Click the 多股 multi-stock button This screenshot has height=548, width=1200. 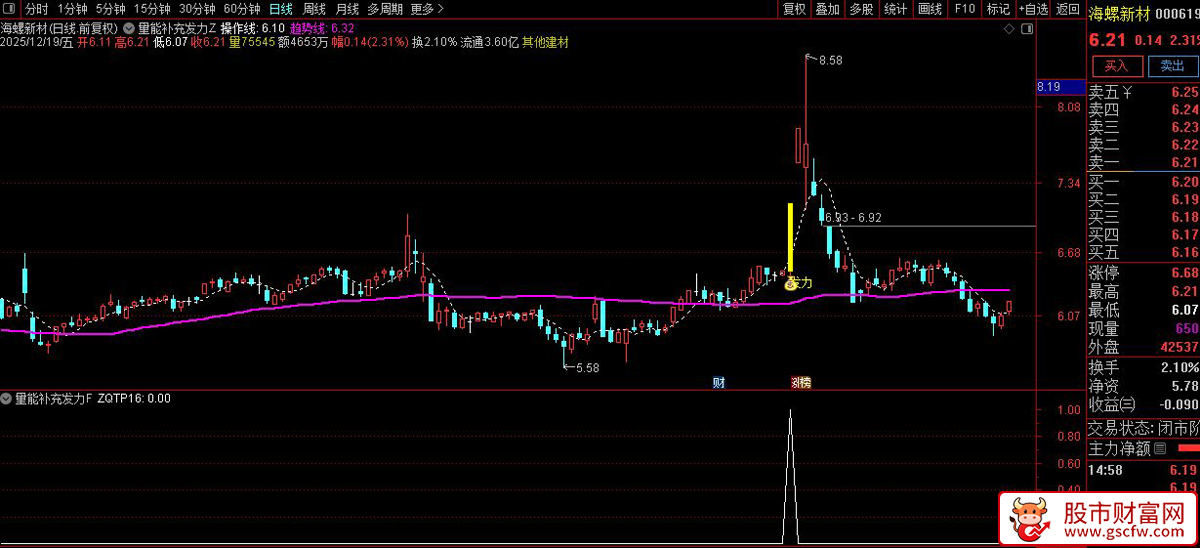tap(861, 9)
